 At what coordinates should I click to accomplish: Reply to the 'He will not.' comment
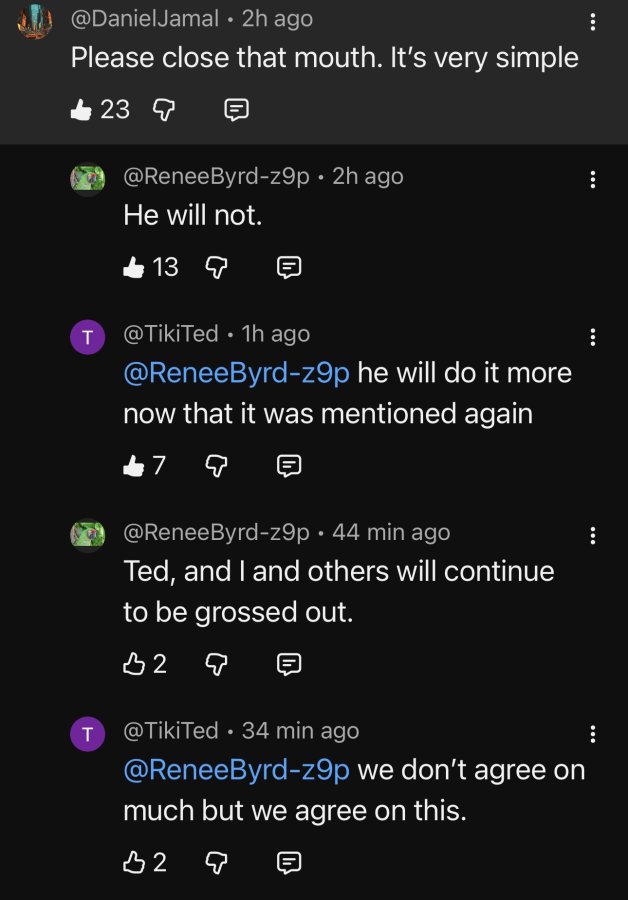[x=289, y=267]
